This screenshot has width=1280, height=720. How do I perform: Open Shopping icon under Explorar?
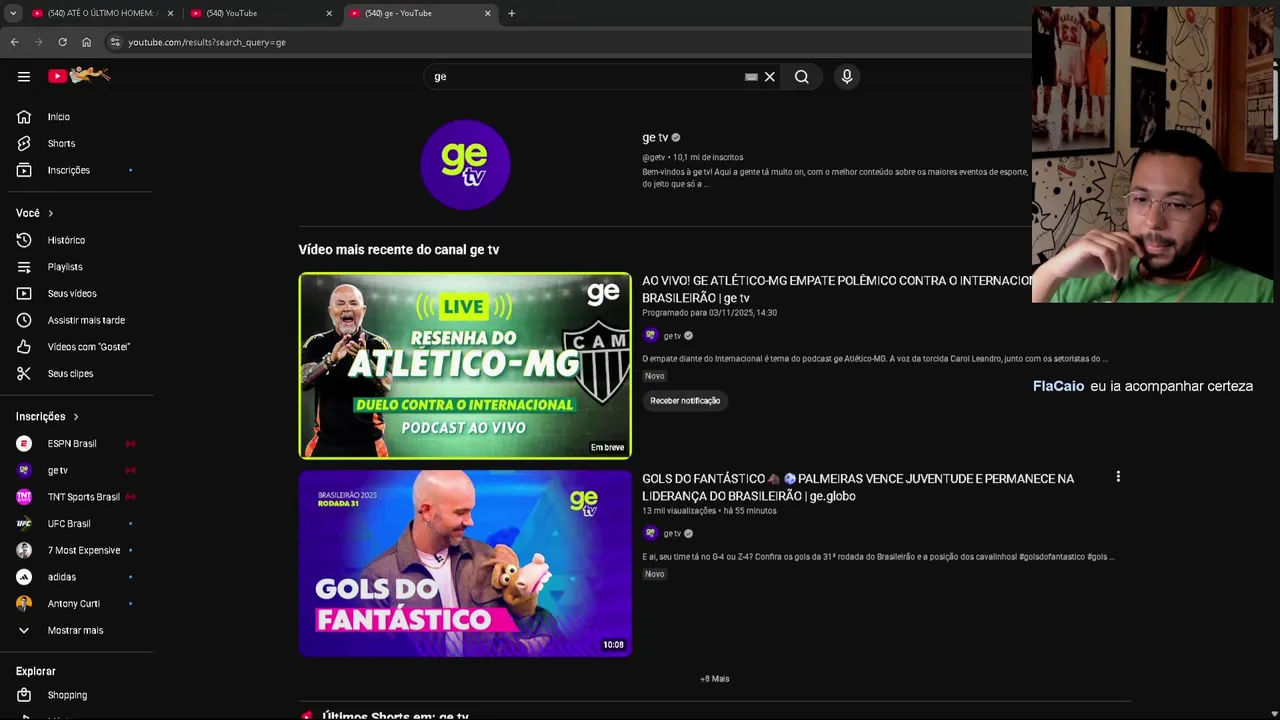pos(24,695)
